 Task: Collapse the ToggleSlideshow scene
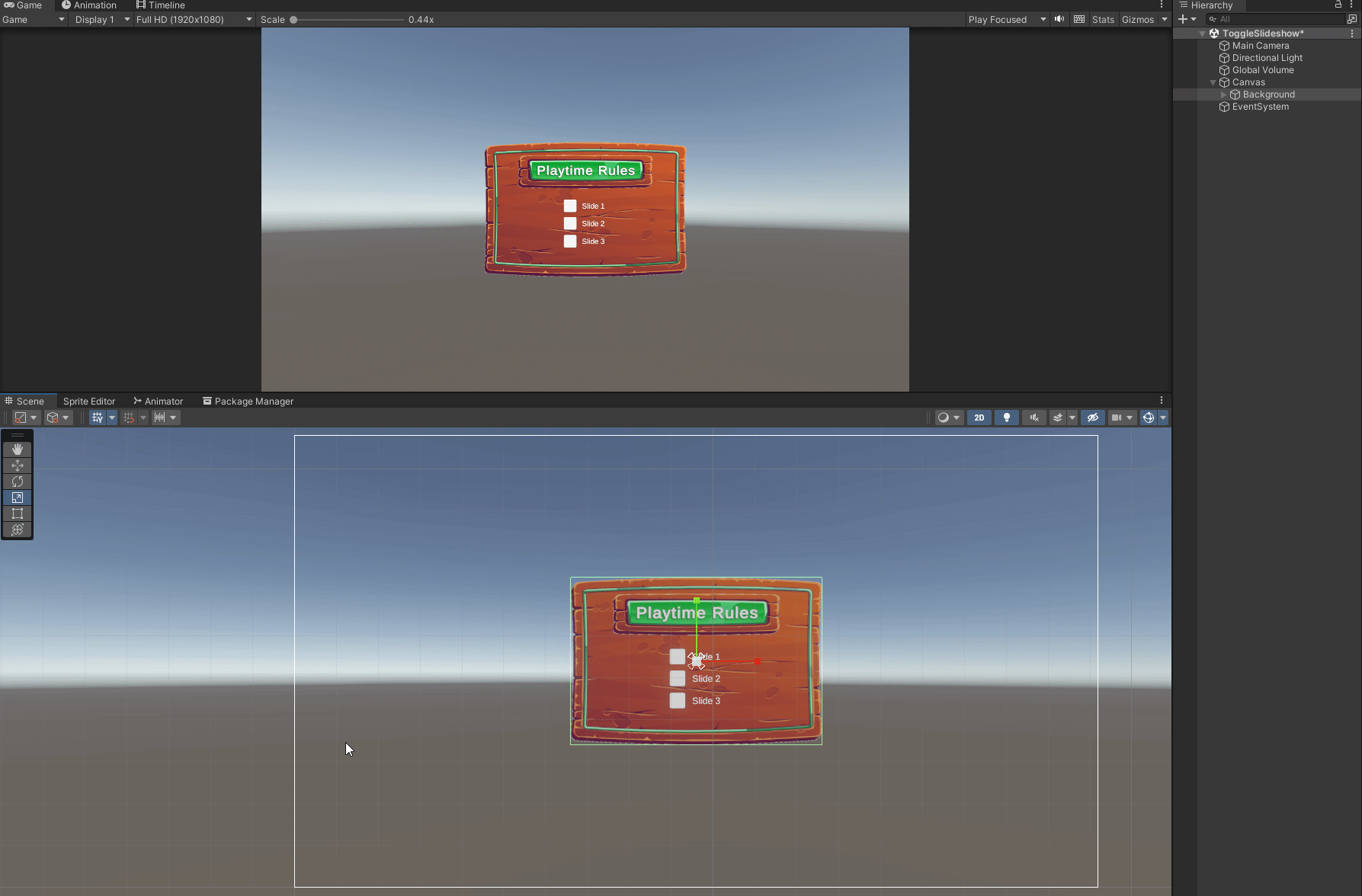1203,34
